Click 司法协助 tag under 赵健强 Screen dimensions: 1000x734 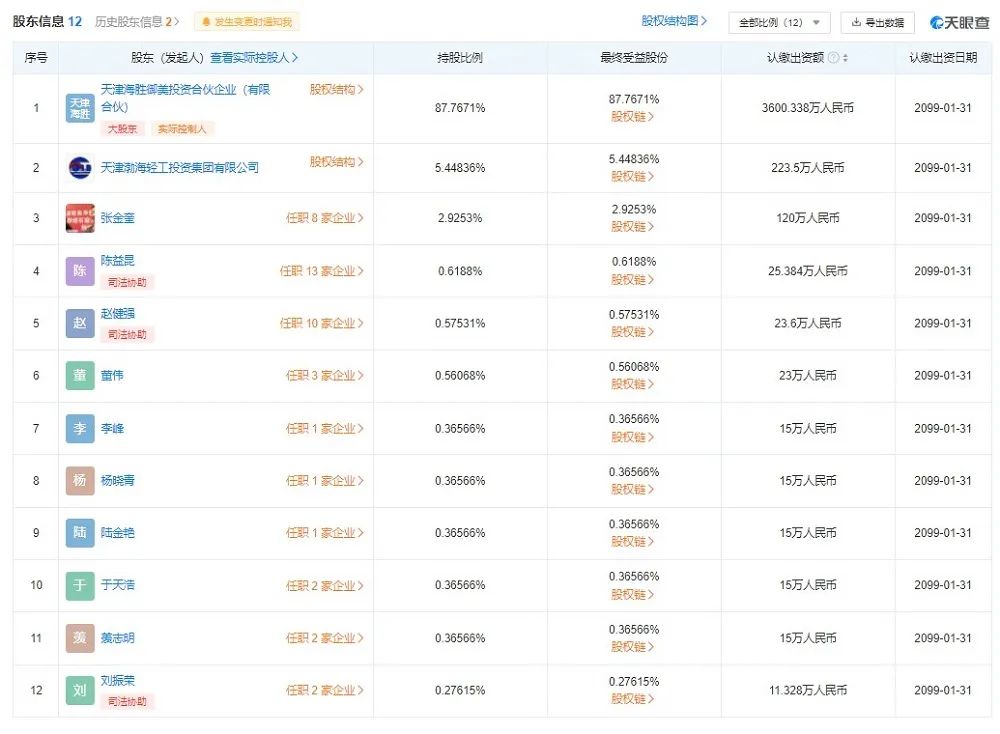(x=127, y=335)
